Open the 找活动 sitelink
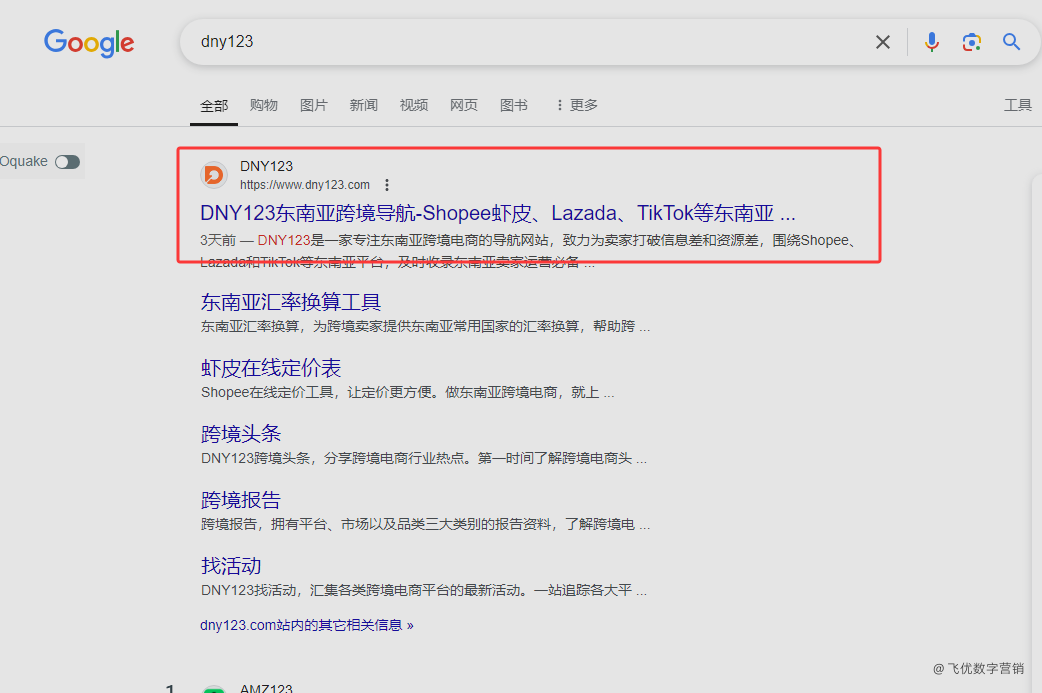1042x693 pixels. [231, 565]
